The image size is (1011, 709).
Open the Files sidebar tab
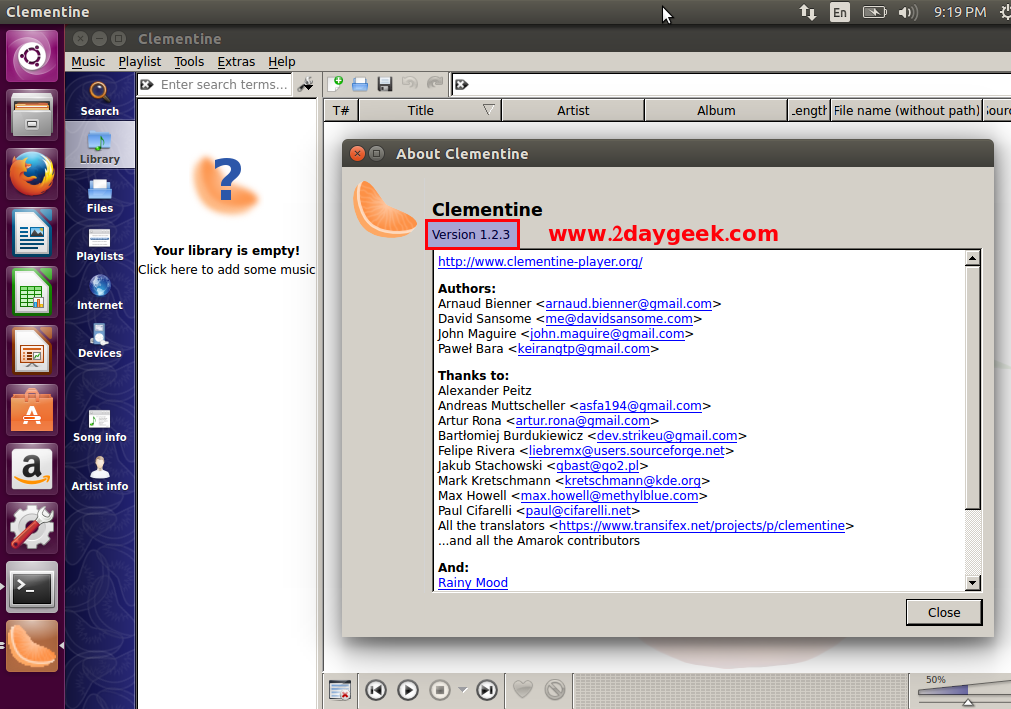click(x=99, y=195)
